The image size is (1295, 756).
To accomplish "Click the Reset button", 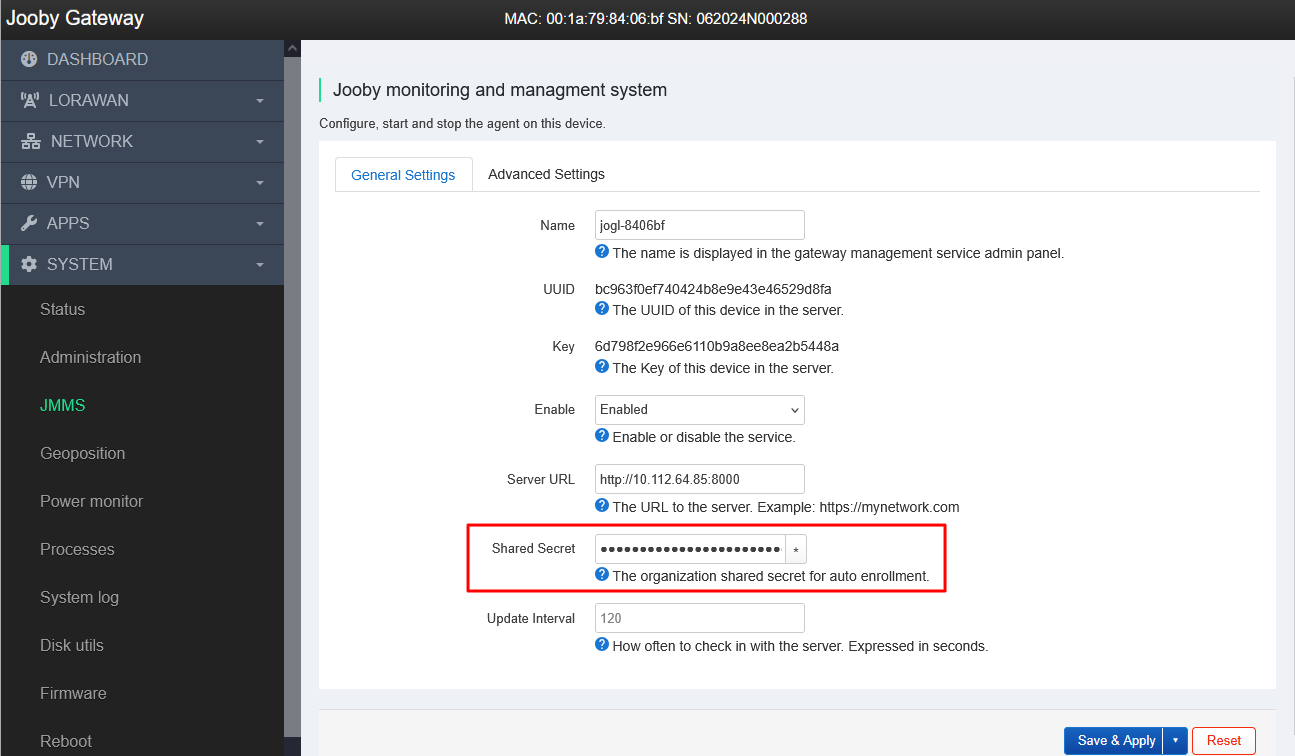I will (x=1223, y=741).
